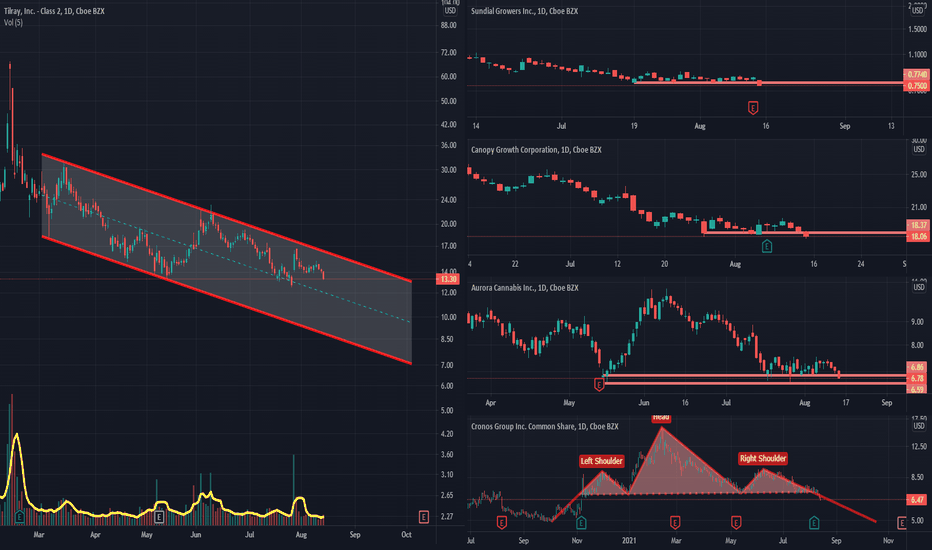This screenshot has height=550, width=932.
Task: Click the red earnings marker on Aurora Cannabis chart
Action: pyautogui.click(x=599, y=385)
